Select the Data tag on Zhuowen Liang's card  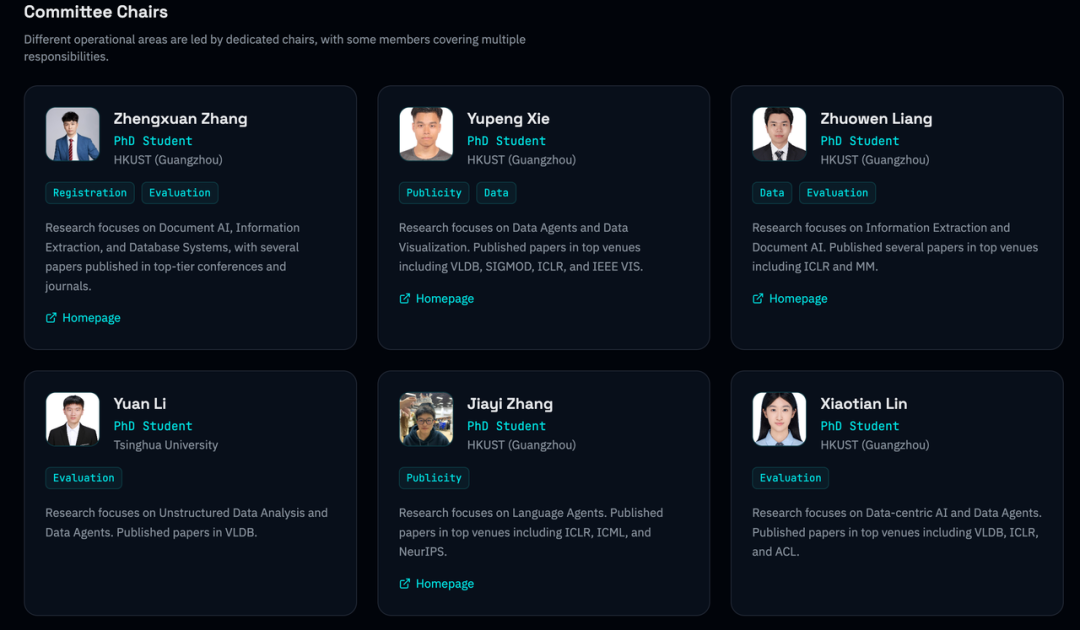tap(772, 193)
